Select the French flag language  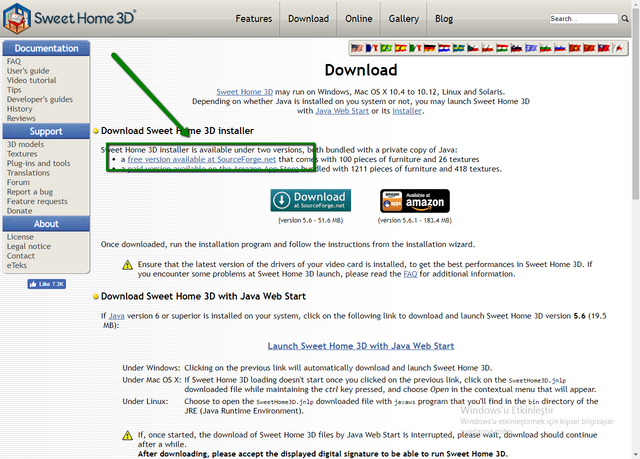(371, 48)
